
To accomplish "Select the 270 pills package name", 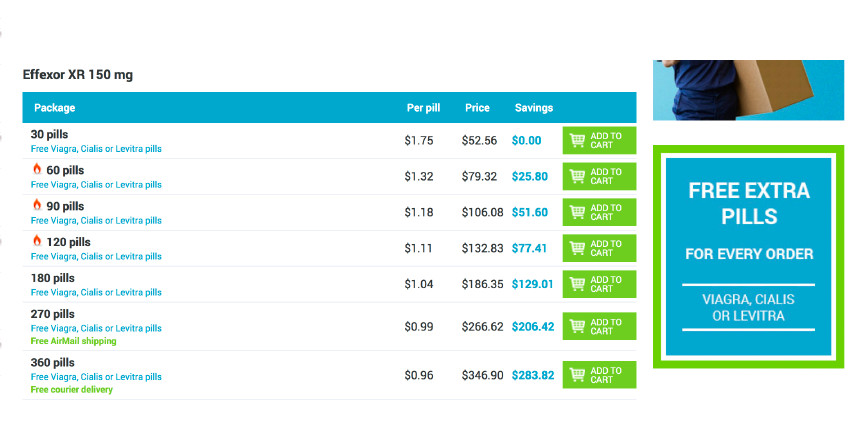I will [53, 314].
